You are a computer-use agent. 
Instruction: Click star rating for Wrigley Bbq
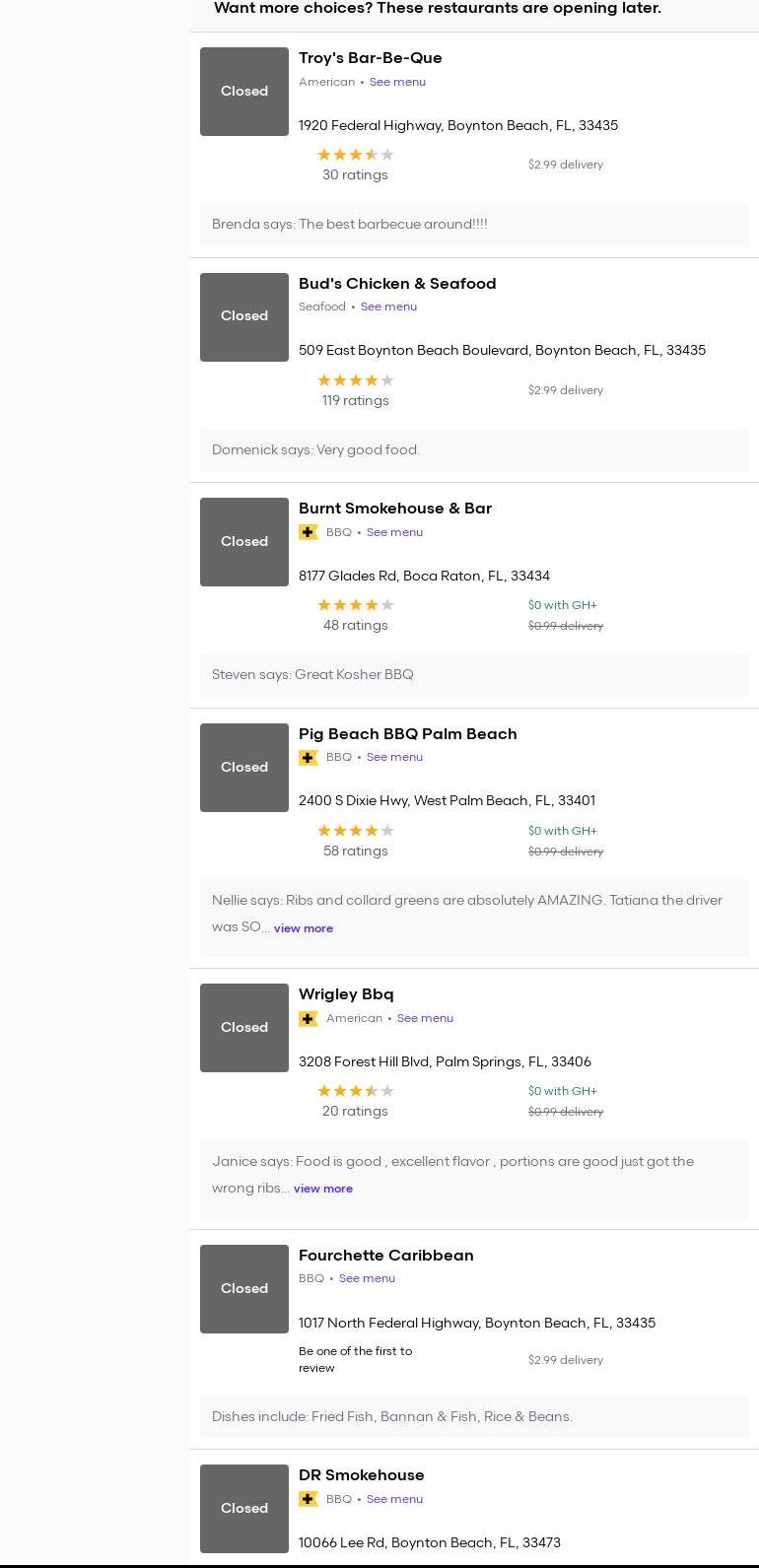pyautogui.click(x=355, y=1091)
